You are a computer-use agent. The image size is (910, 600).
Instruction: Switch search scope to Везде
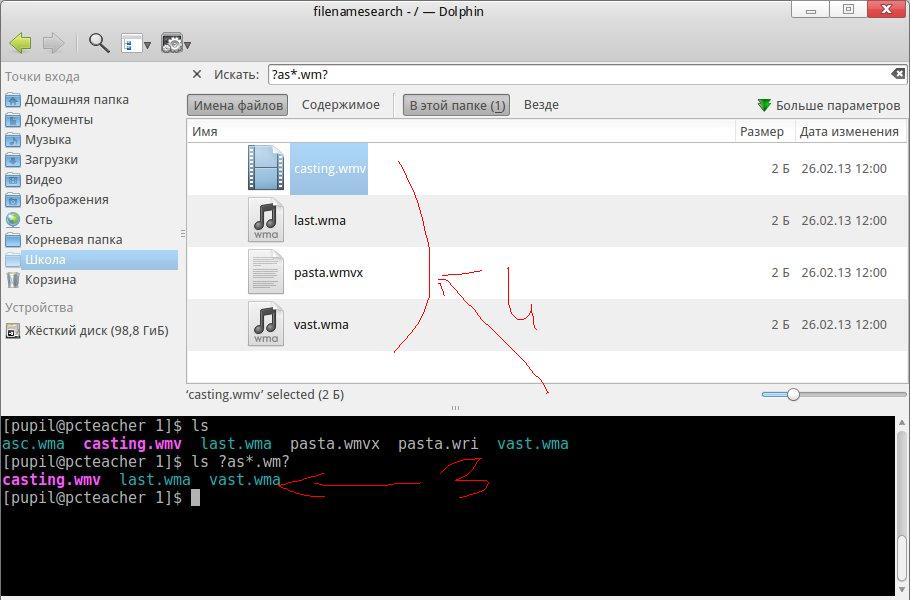[541, 105]
